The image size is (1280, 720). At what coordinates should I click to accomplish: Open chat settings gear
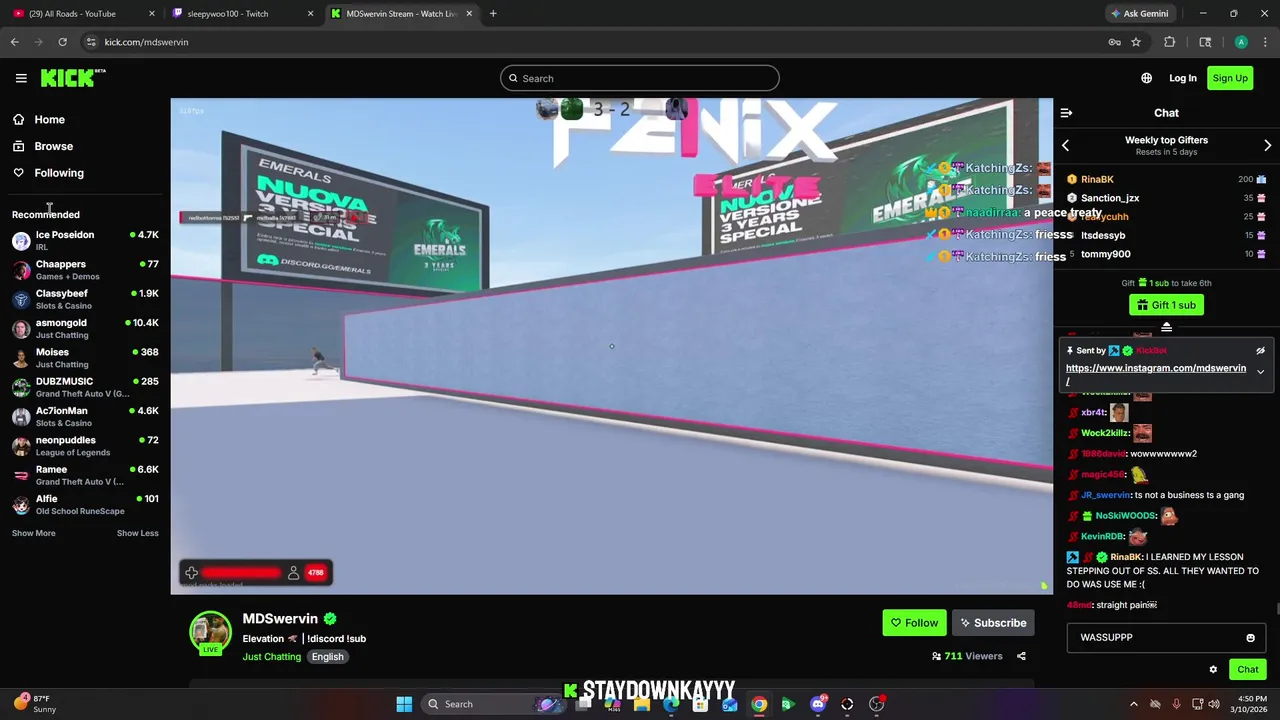tap(1213, 669)
